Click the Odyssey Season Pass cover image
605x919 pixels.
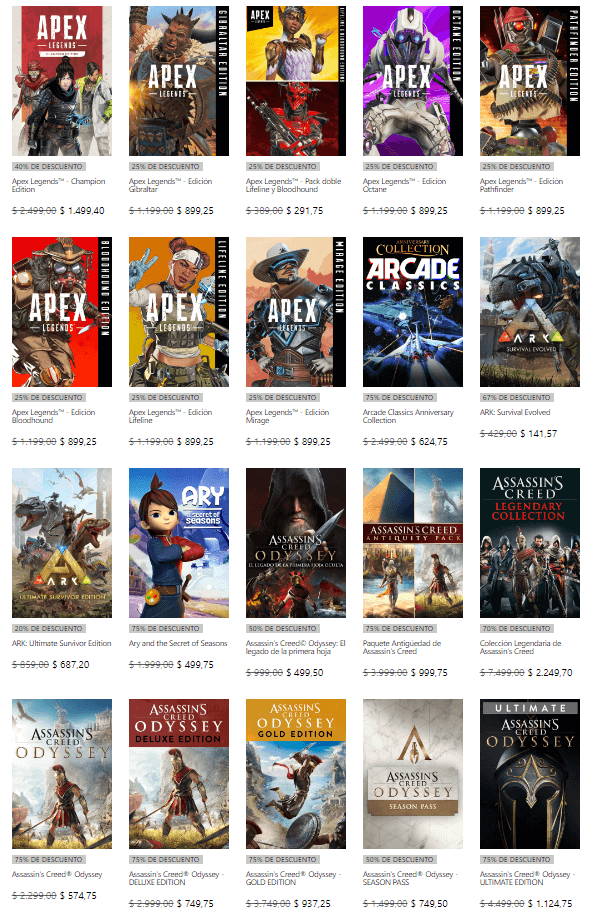(x=413, y=773)
